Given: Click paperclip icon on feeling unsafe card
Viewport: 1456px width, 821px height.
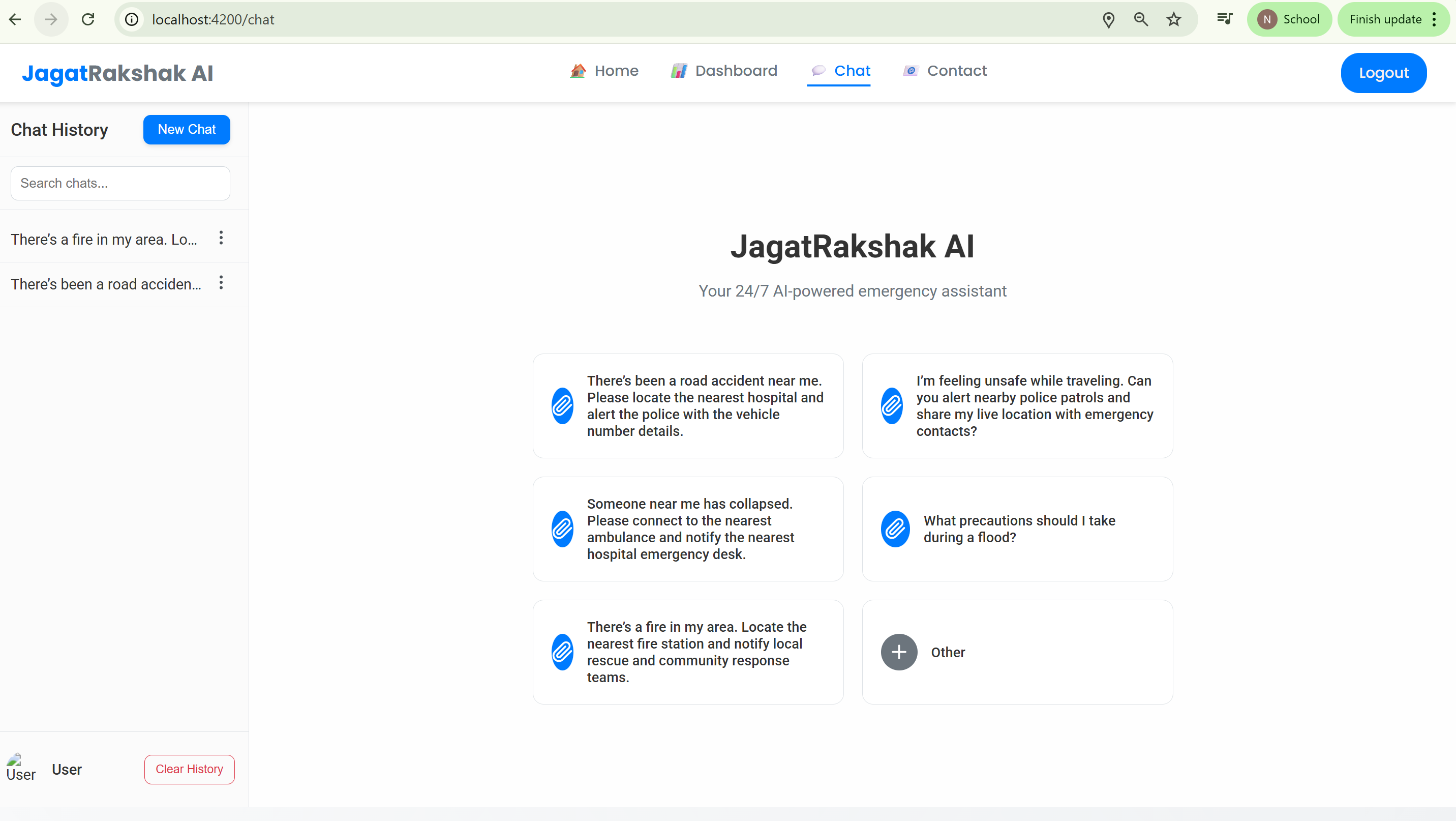Looking at the screenshot, I should click(891, 405).
